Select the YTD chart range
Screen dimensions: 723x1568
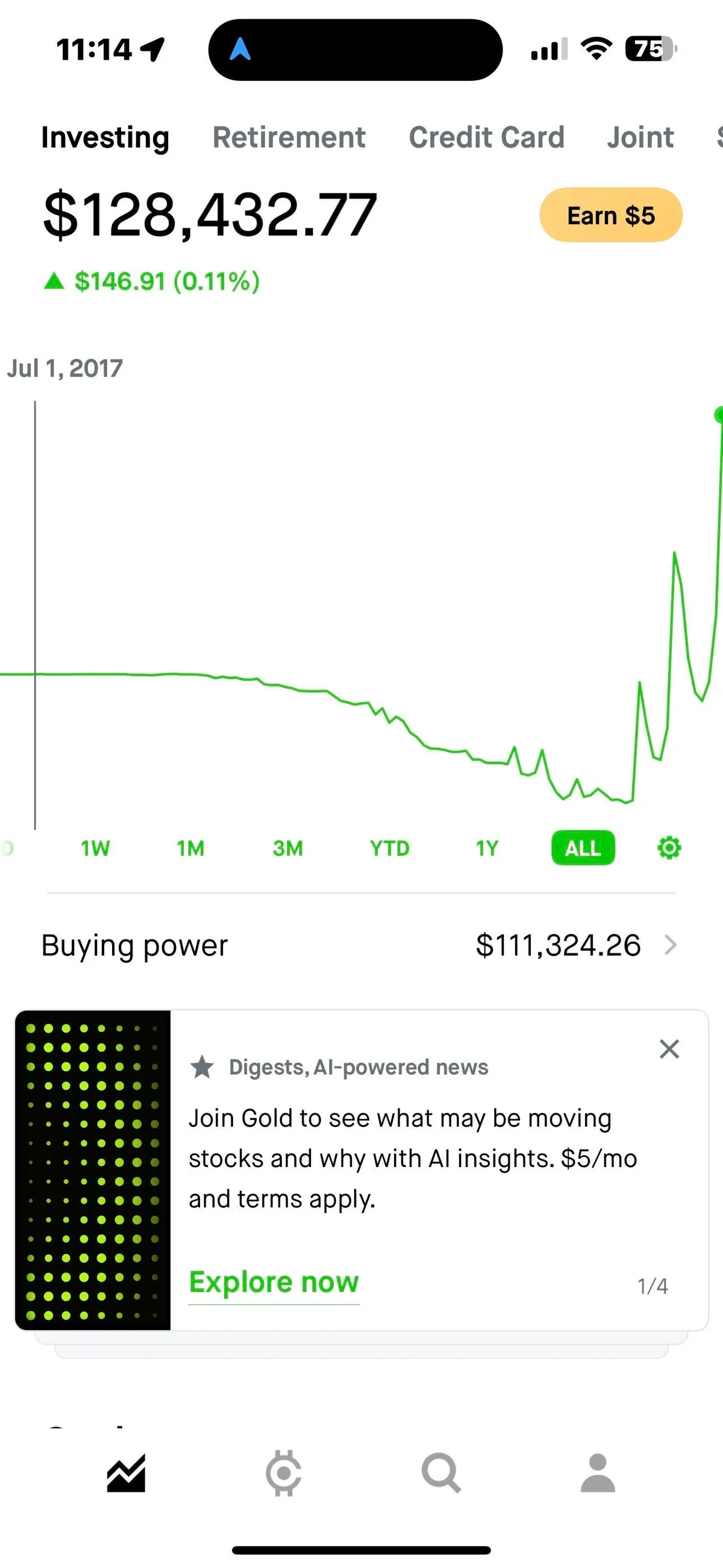click(389, 848)
